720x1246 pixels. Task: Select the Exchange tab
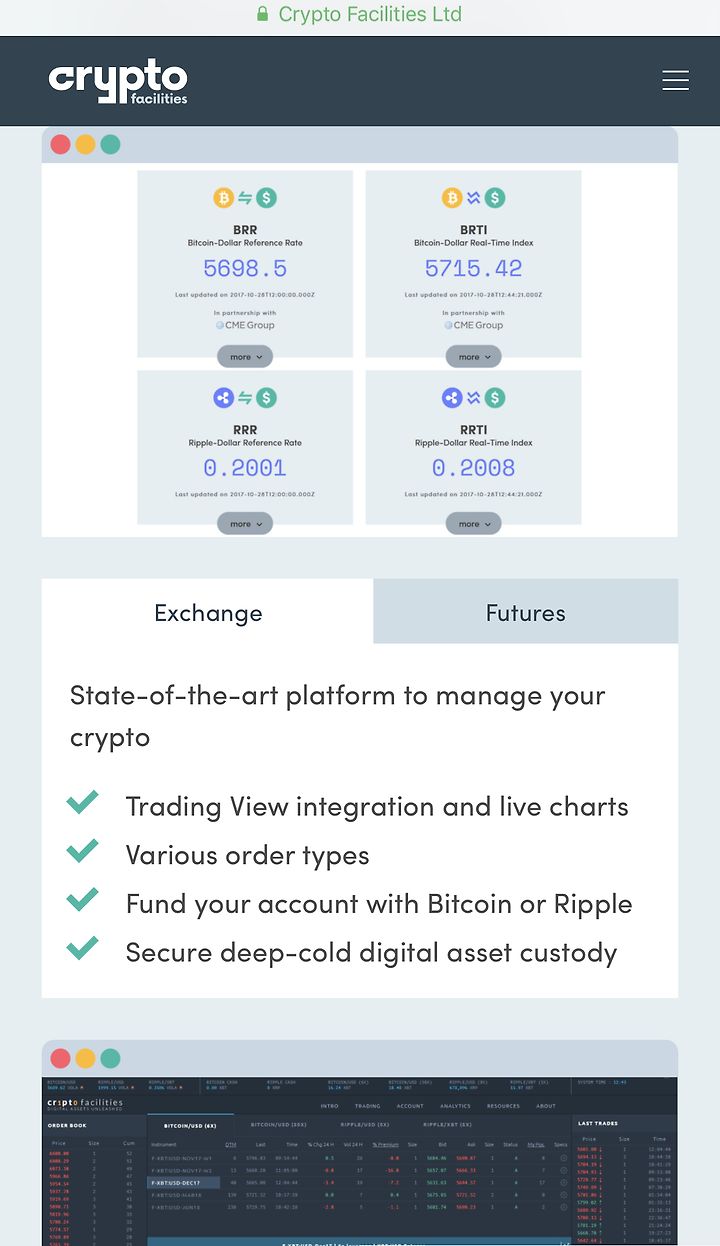point(208,612)
